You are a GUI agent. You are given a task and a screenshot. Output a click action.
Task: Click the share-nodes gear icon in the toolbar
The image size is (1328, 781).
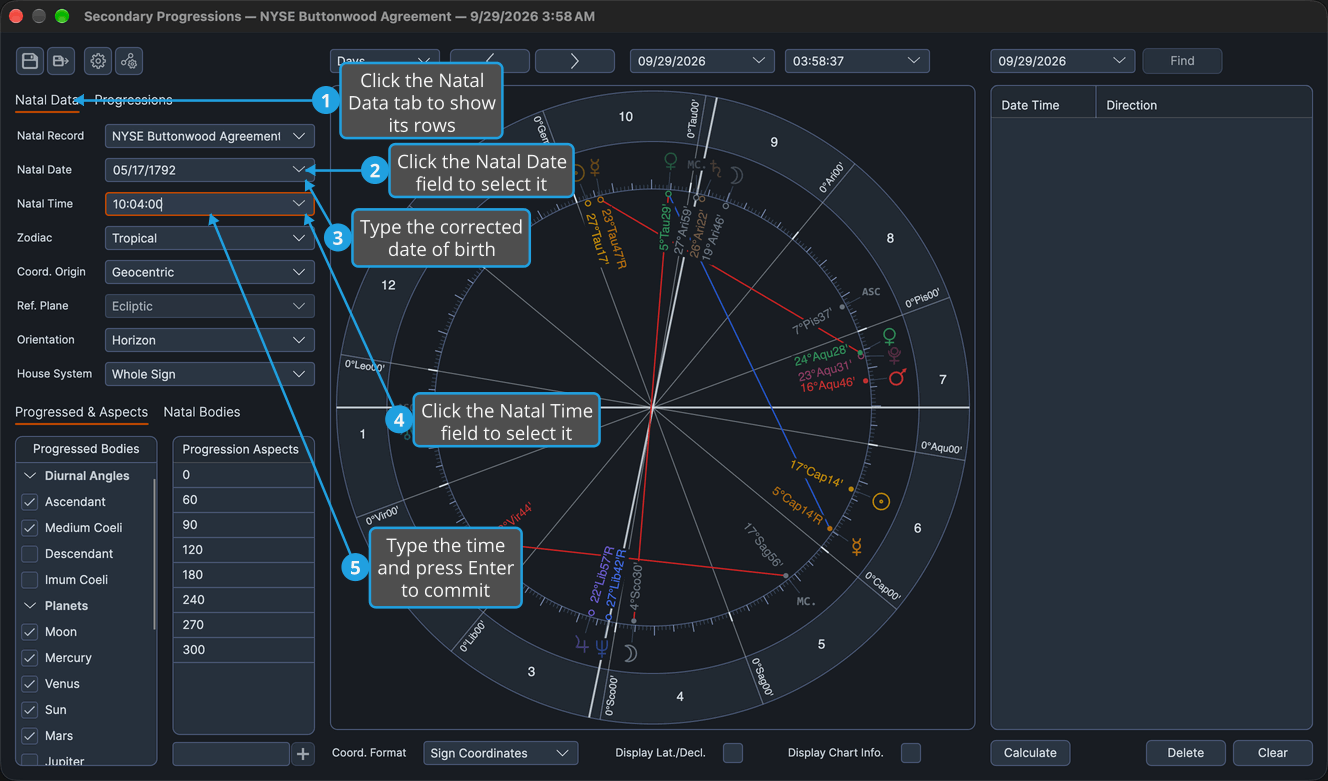click(x=129, y=61)
